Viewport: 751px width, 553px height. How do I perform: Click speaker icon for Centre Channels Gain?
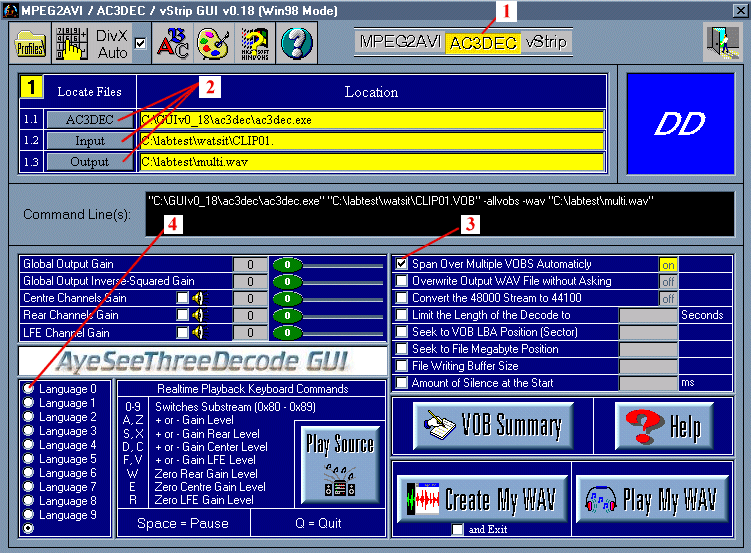[x=199, y=298]
